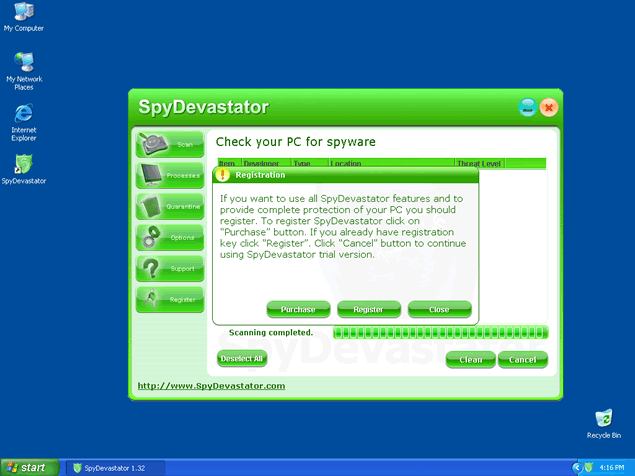This screenshot has width=635, height=476.
Task: Click the Purchase button in Registration dialog
Action: click(x=298, y=310)
